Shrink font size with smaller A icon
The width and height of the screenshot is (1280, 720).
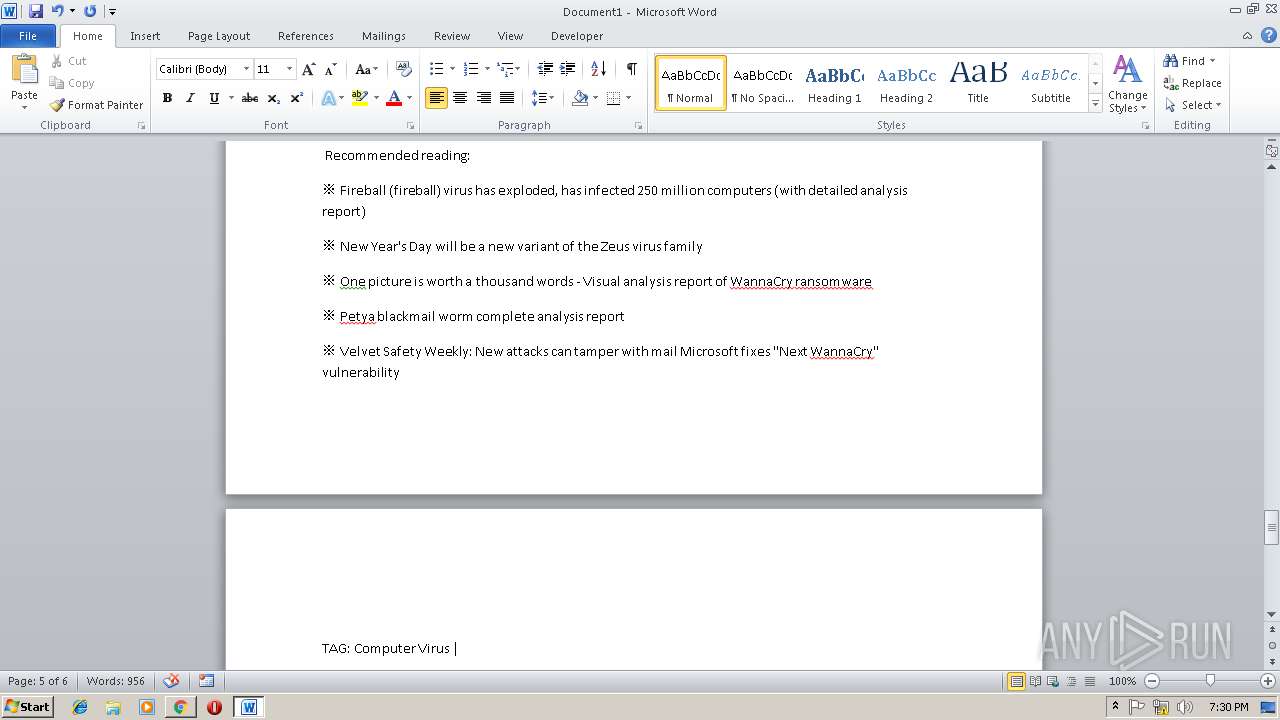pos(331,69)
